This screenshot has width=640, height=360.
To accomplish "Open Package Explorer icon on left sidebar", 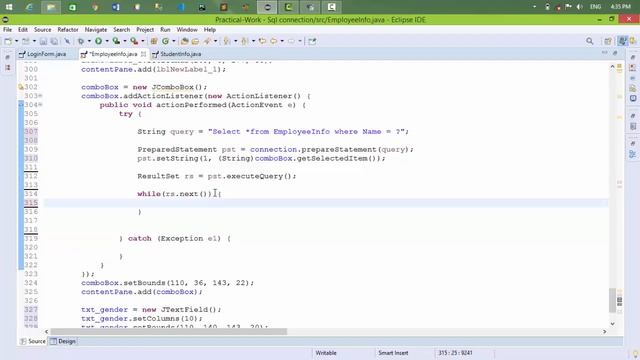I will [x=8, y=67].
